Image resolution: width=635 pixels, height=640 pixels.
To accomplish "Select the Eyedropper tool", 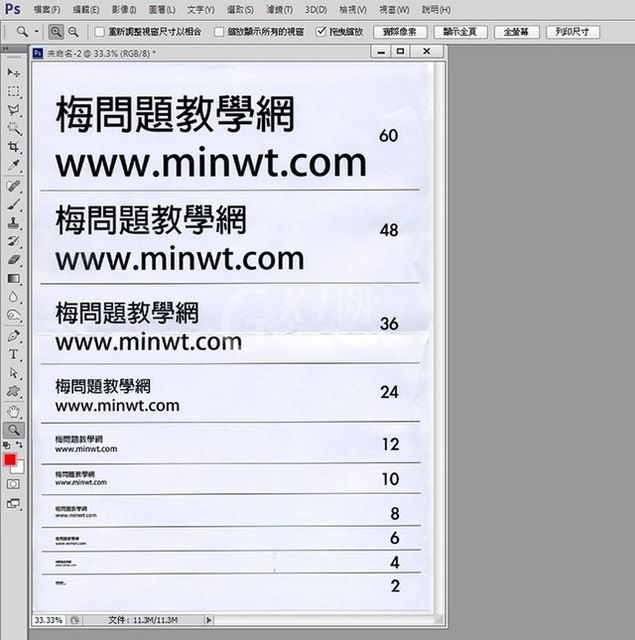I will pyautogui.click(x=13, y=165).
